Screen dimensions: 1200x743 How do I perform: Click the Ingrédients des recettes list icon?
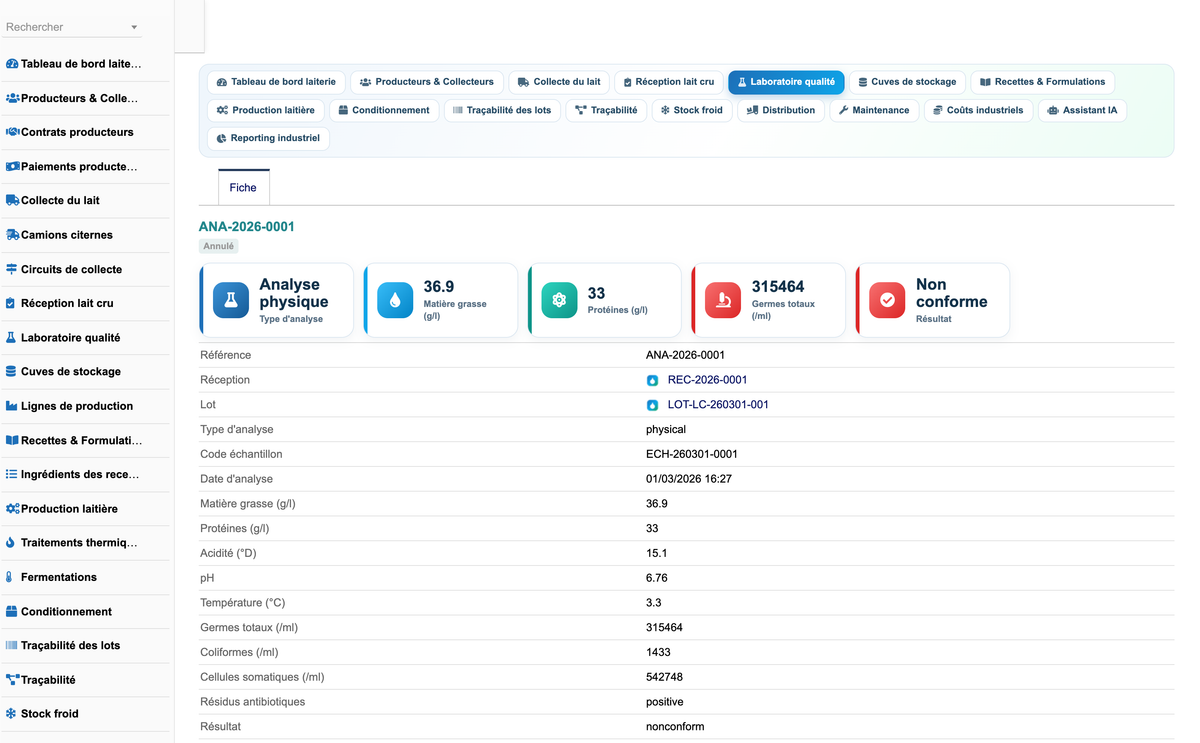[12, 474]
